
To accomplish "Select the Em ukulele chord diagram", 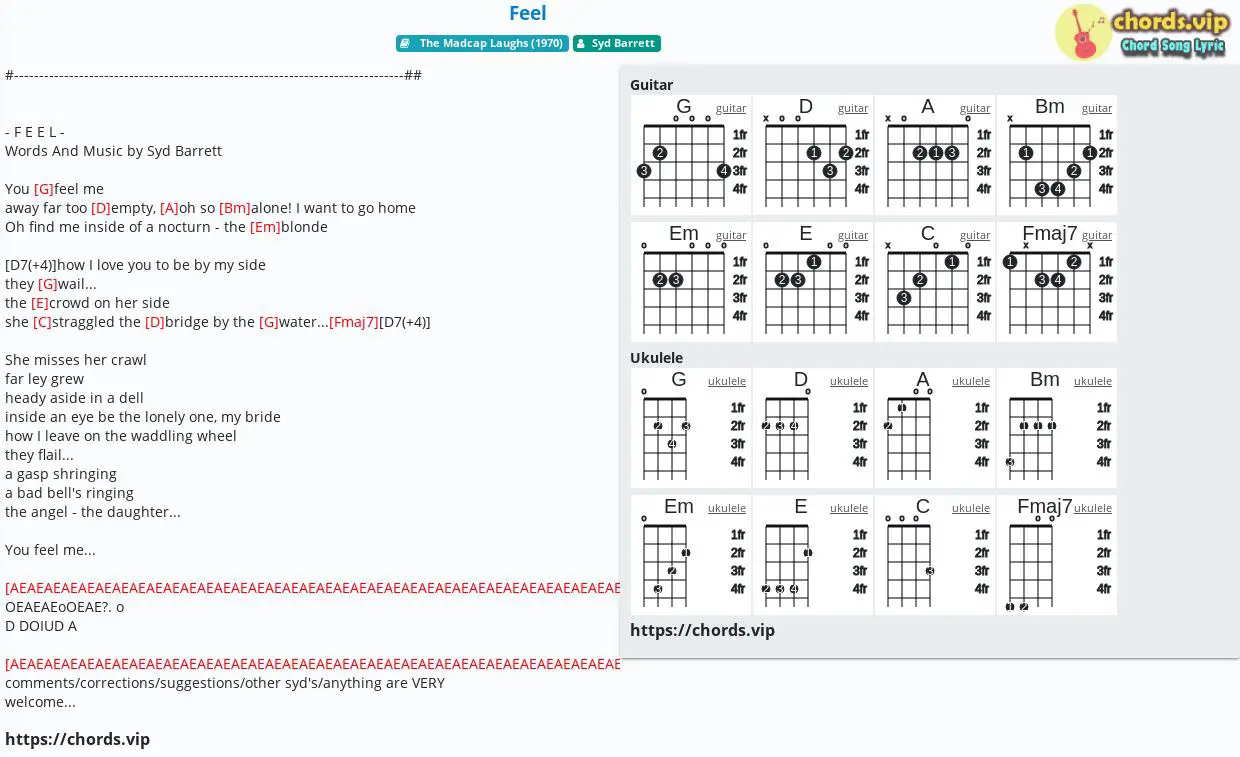I will [691, 555].
